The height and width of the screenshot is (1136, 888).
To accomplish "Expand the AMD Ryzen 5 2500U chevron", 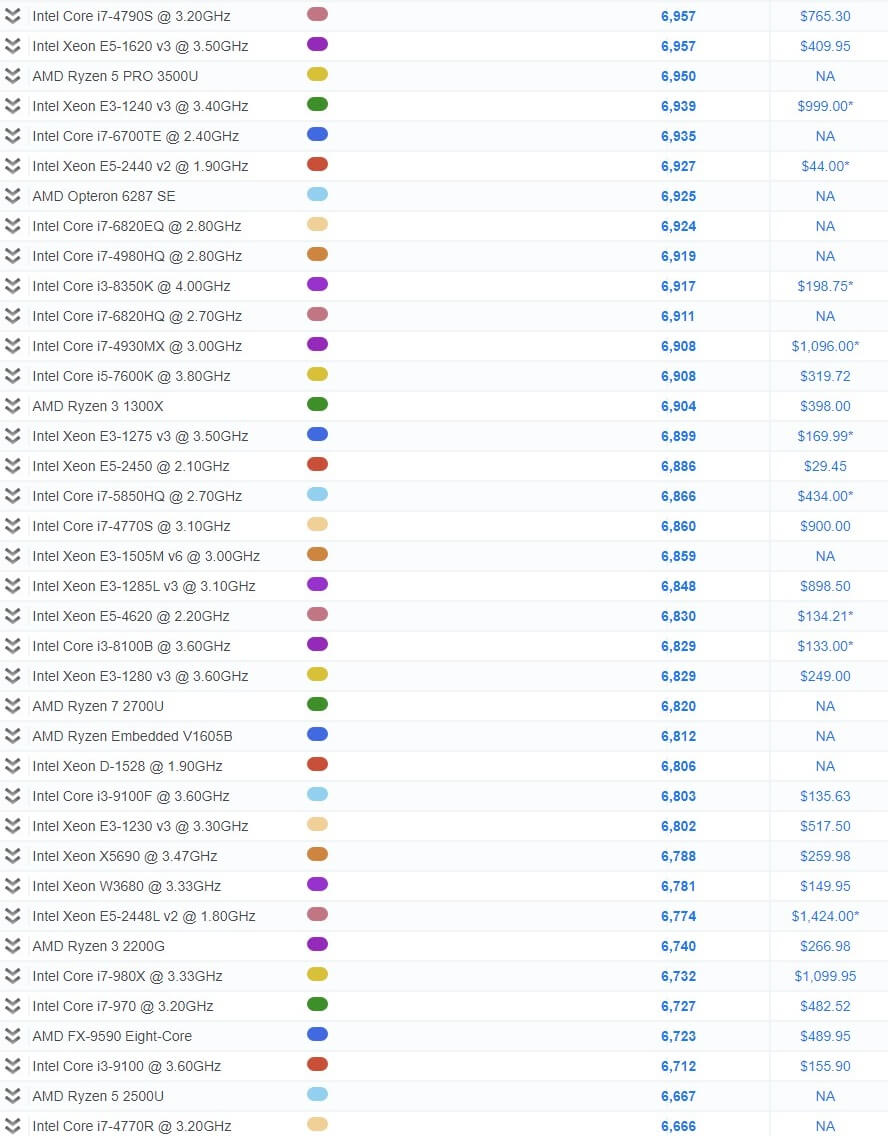I will tap(12, 1096).
